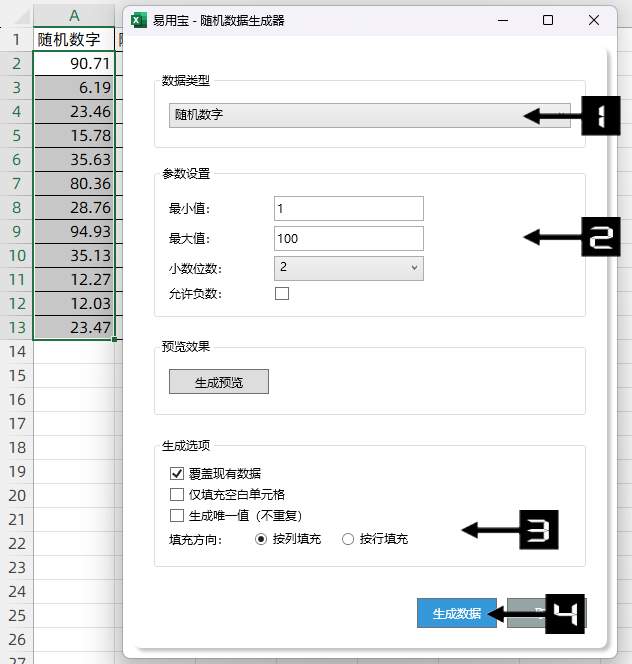This screenshot has height=664, width=632.
Task: Expand the 小数位数 combo box
Action: pyautogui.click(x=348, y=268)
